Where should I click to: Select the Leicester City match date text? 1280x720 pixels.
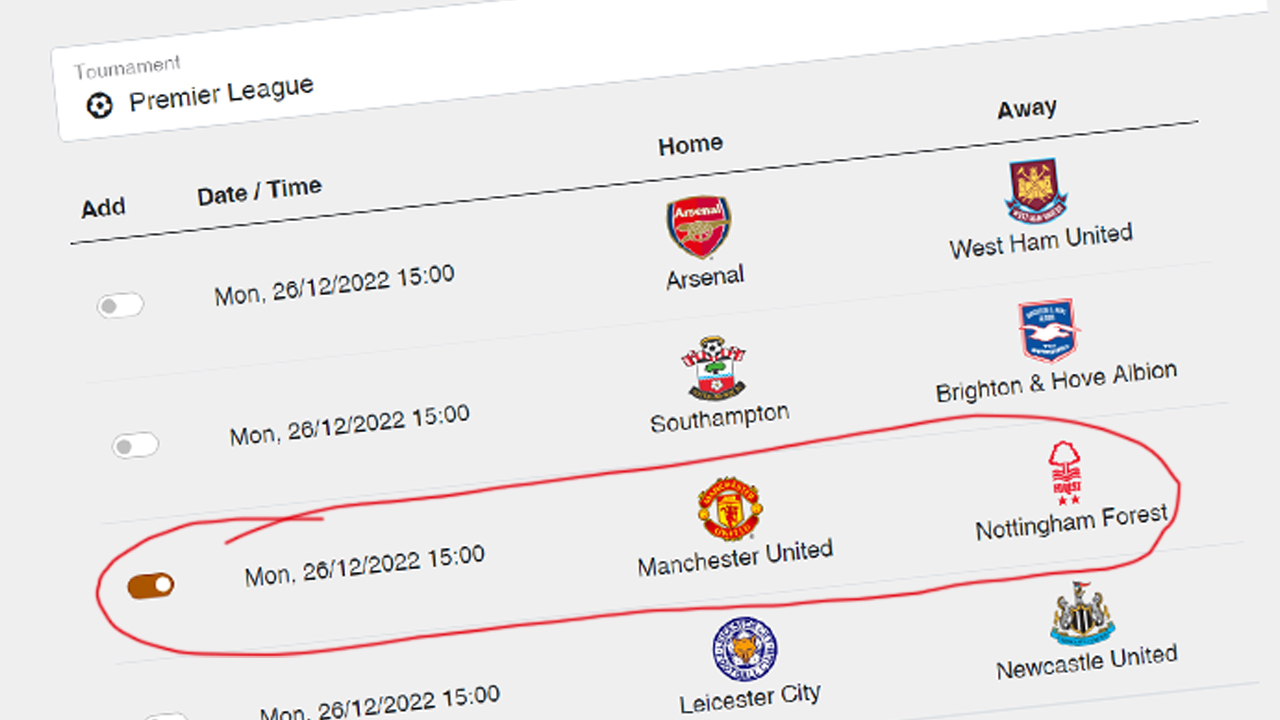point(380,704)
